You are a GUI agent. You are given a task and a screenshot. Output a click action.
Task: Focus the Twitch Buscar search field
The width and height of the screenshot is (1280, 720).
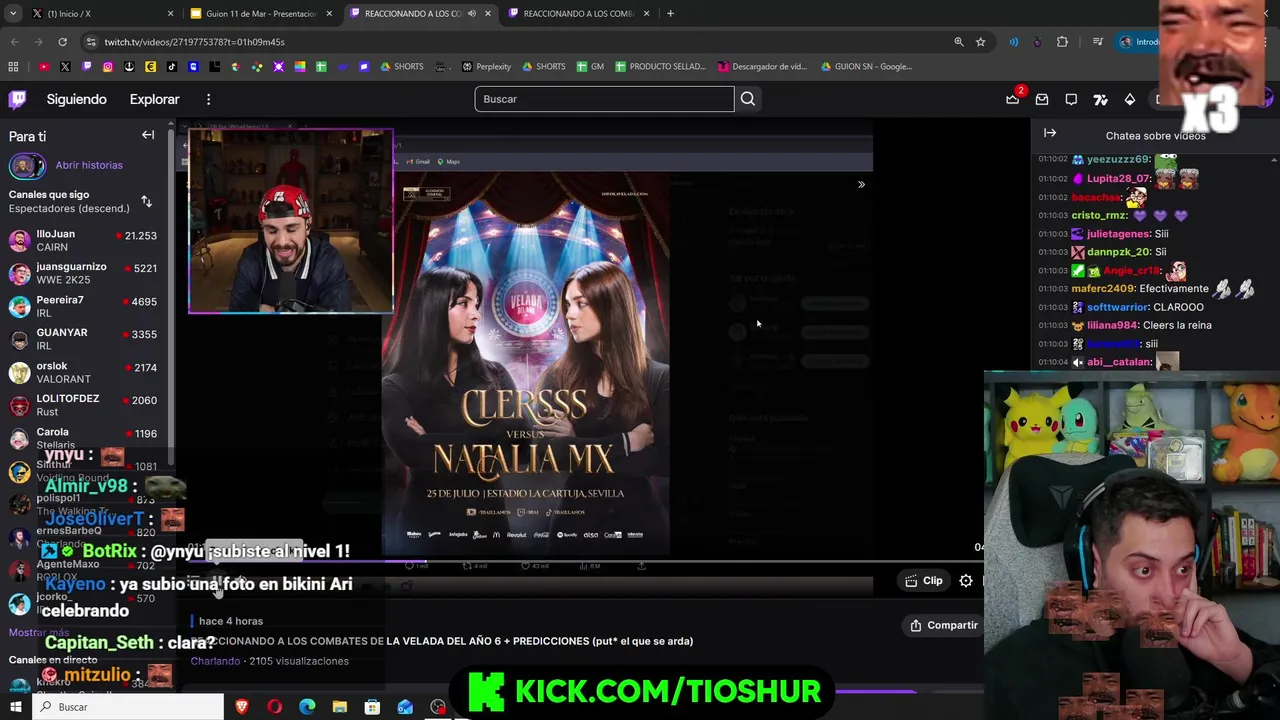[604, 99]
